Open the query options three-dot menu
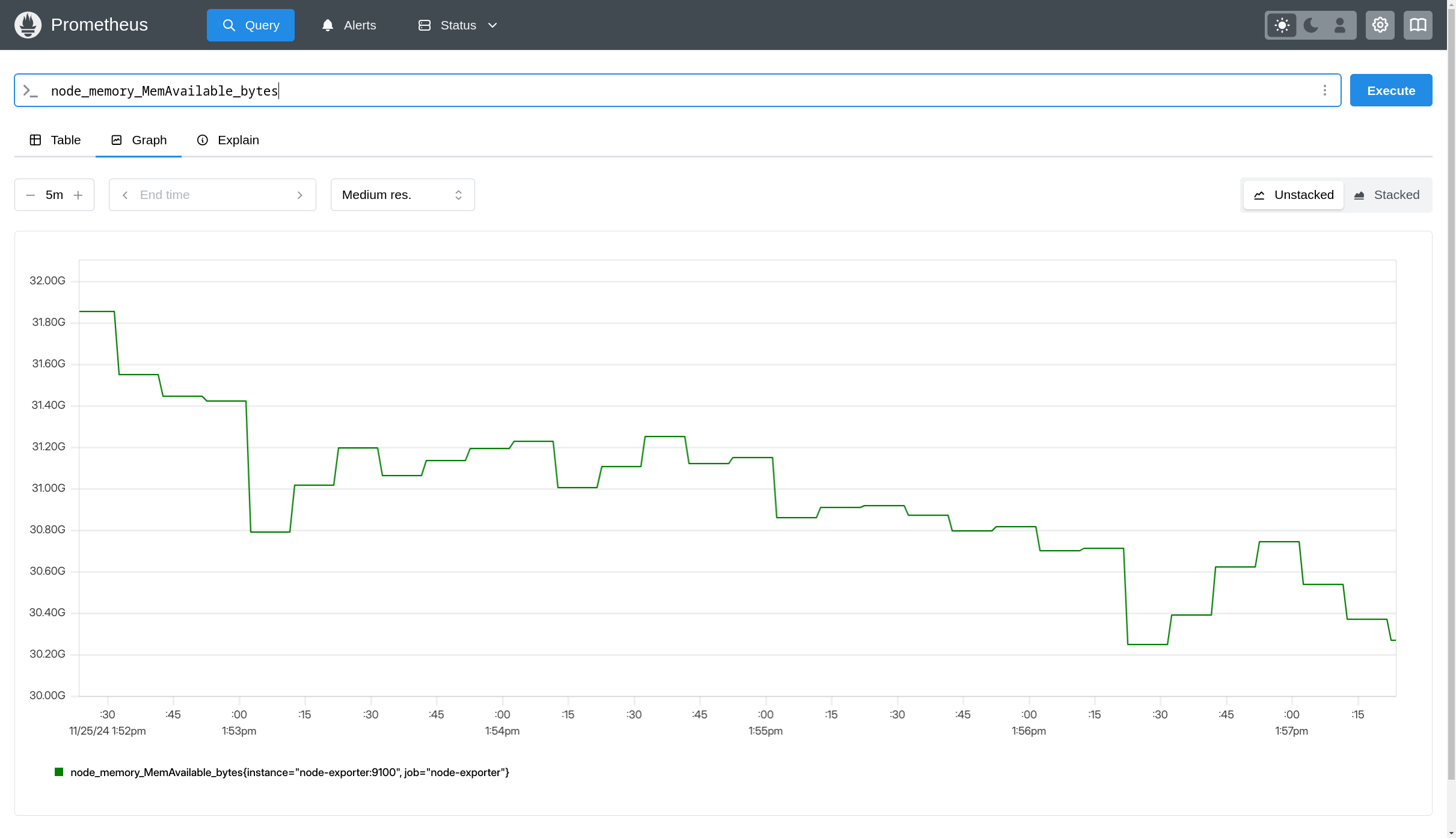 (1324, 90)
